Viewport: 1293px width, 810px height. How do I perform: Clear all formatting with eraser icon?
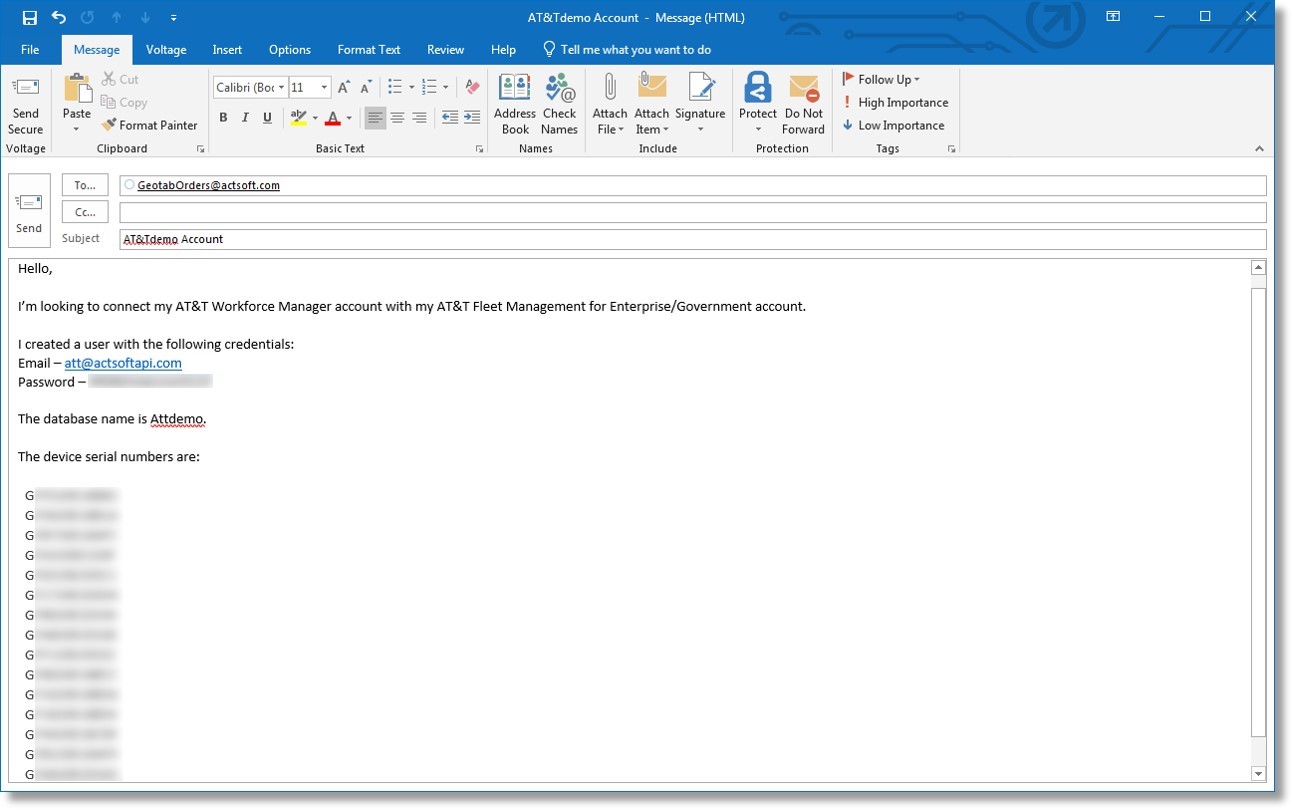coord(472,87)
